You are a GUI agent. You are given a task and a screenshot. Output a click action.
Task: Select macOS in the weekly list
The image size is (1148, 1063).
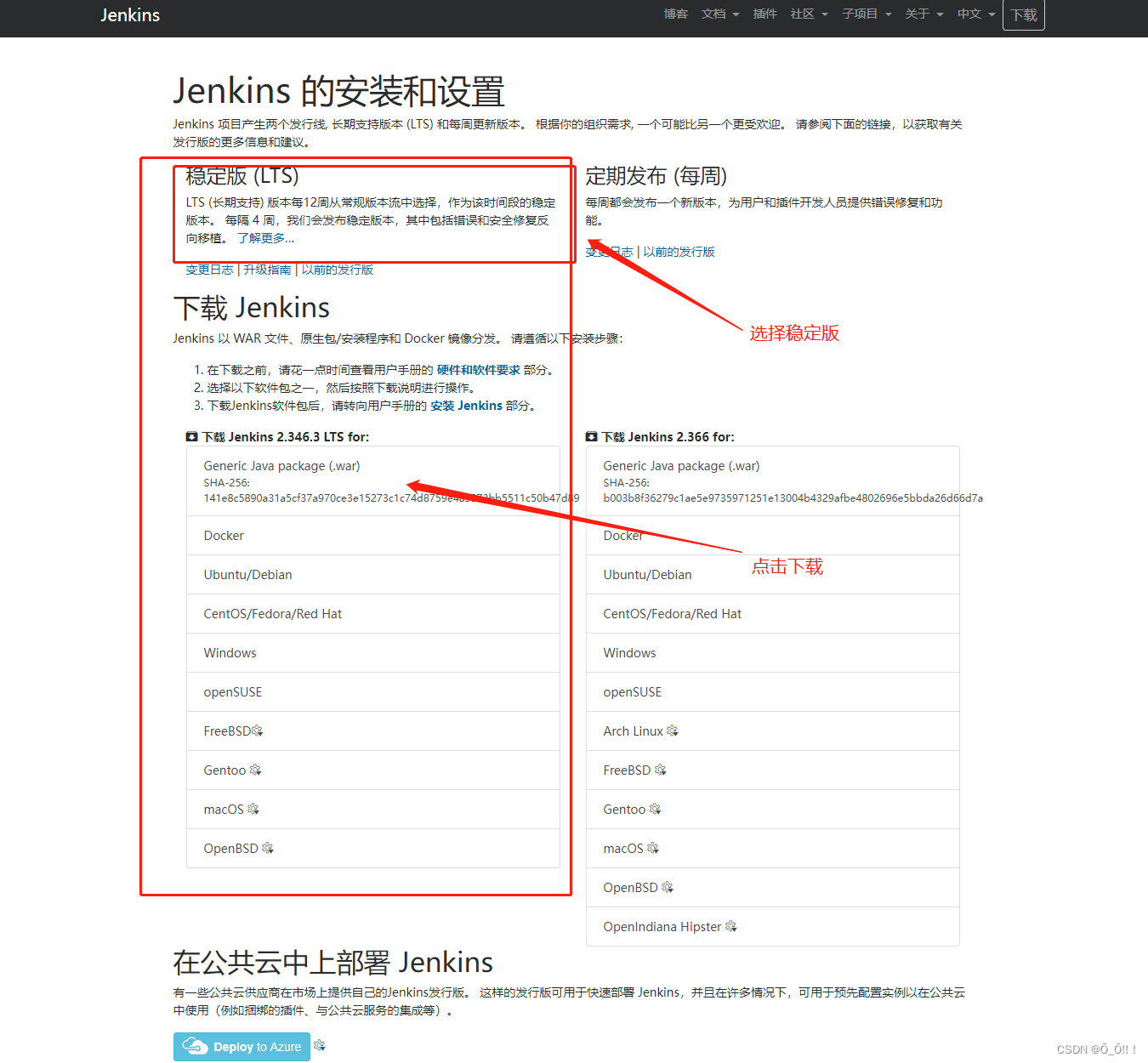pos(773,849)
